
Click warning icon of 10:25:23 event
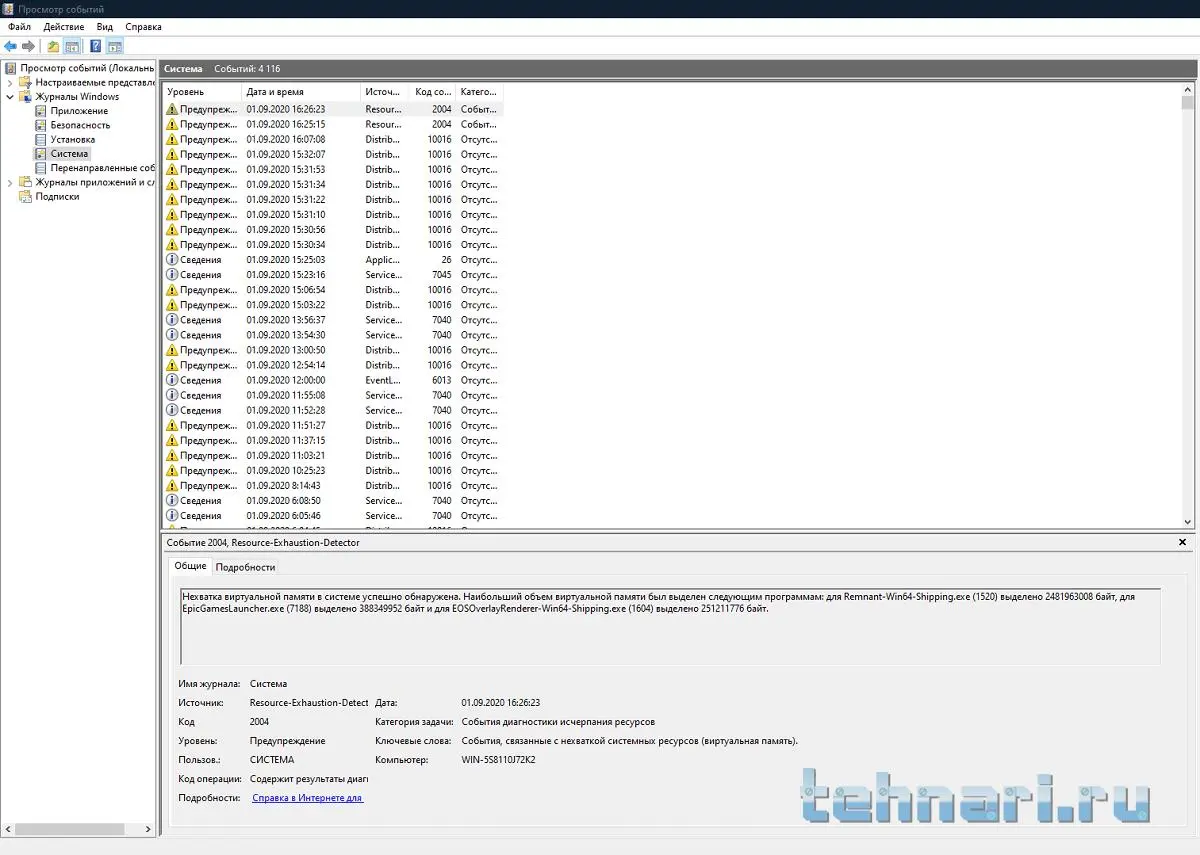[x=172, y=470]
